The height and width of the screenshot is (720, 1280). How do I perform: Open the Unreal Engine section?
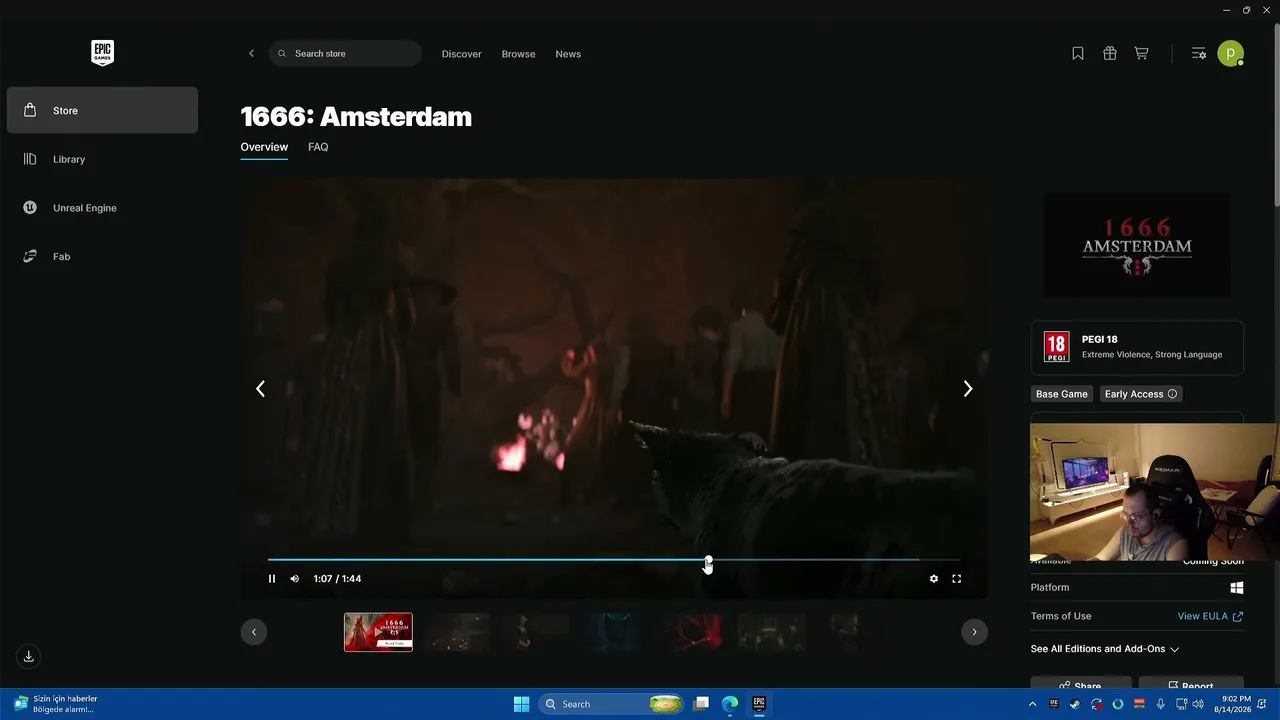(x=102, y=208)
